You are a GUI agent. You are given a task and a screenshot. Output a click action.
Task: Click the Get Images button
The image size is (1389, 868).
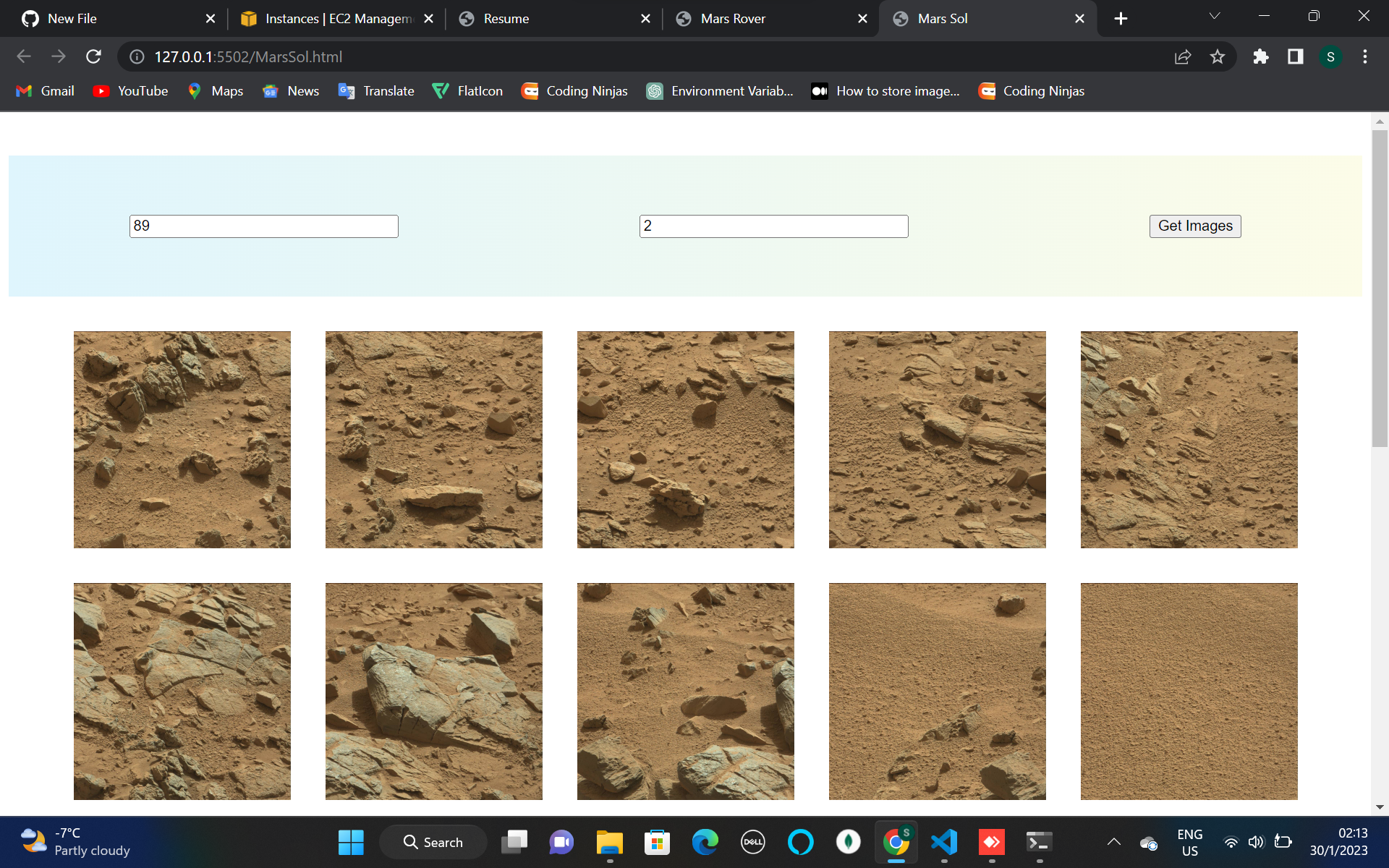(1194, 226)
